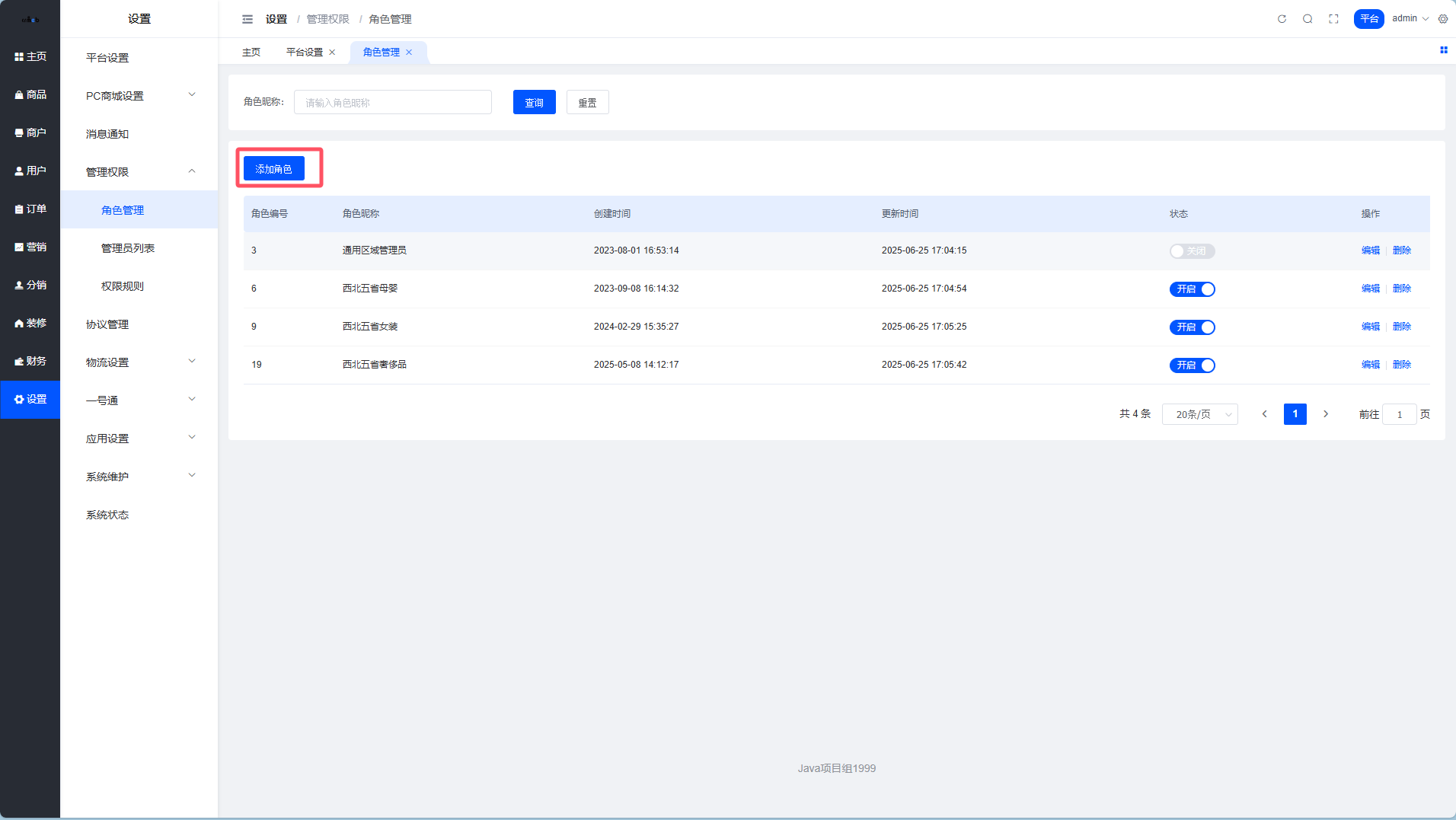Click the 添加角色 button
The height and width of the screenshot is (820, 1456).
(273, 169)
